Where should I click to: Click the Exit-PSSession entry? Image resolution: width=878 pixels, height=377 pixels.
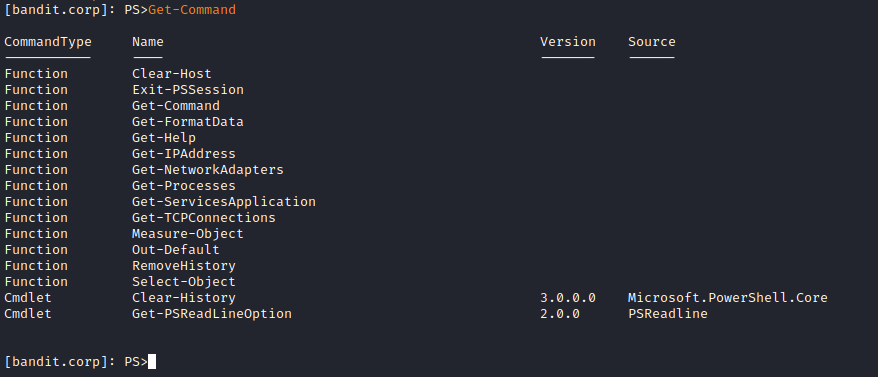coord(188,90)
